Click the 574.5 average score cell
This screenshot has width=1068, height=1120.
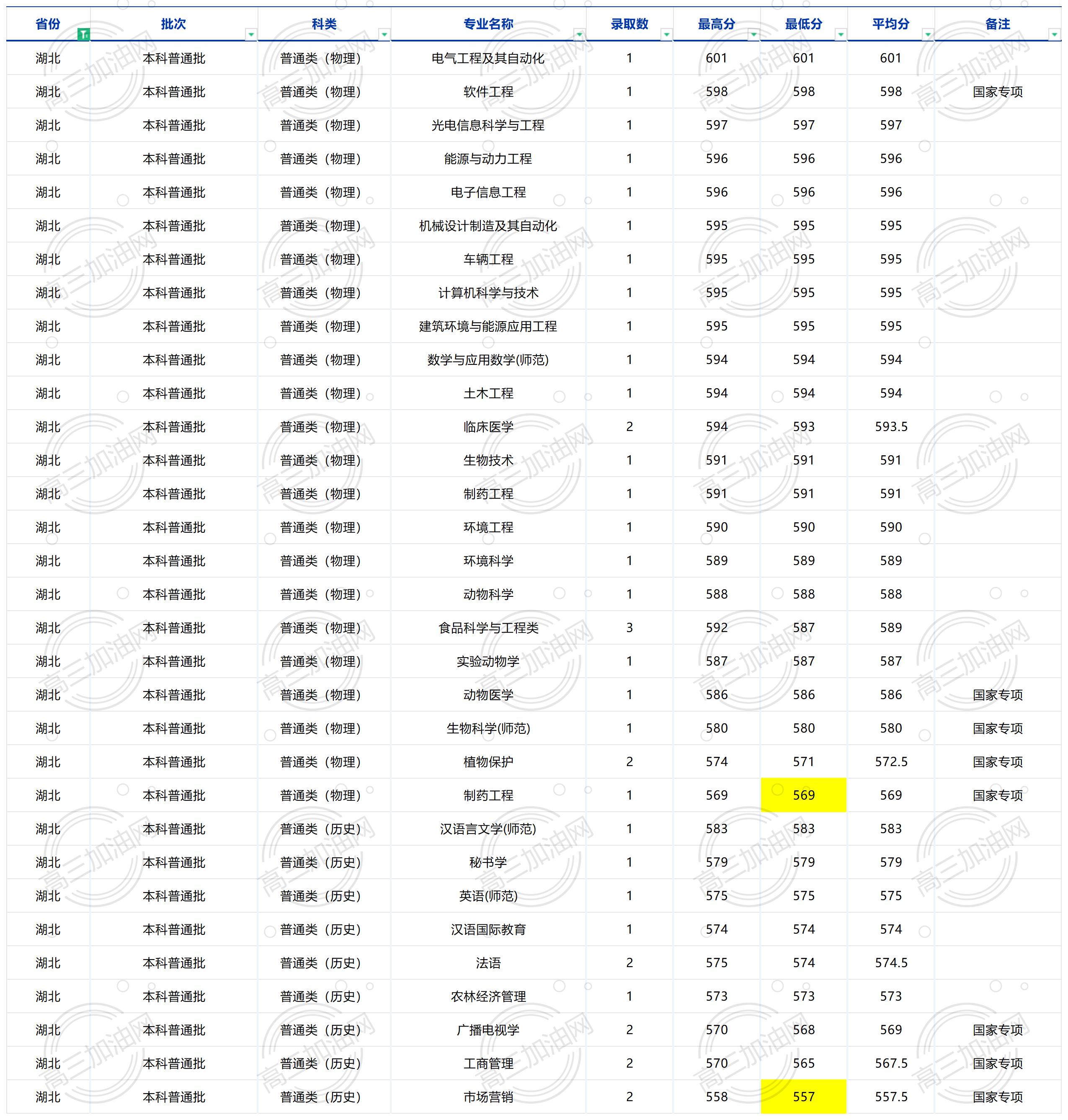pos(891,963)
